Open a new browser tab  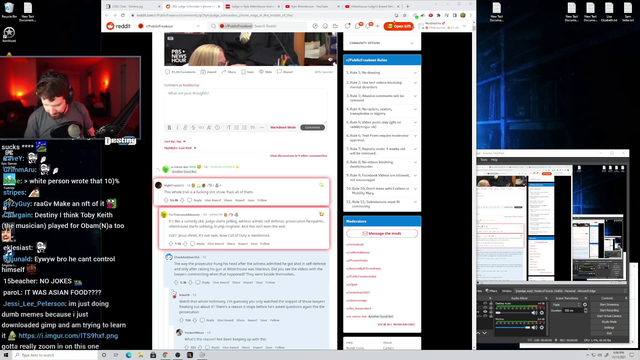[407, 7]
